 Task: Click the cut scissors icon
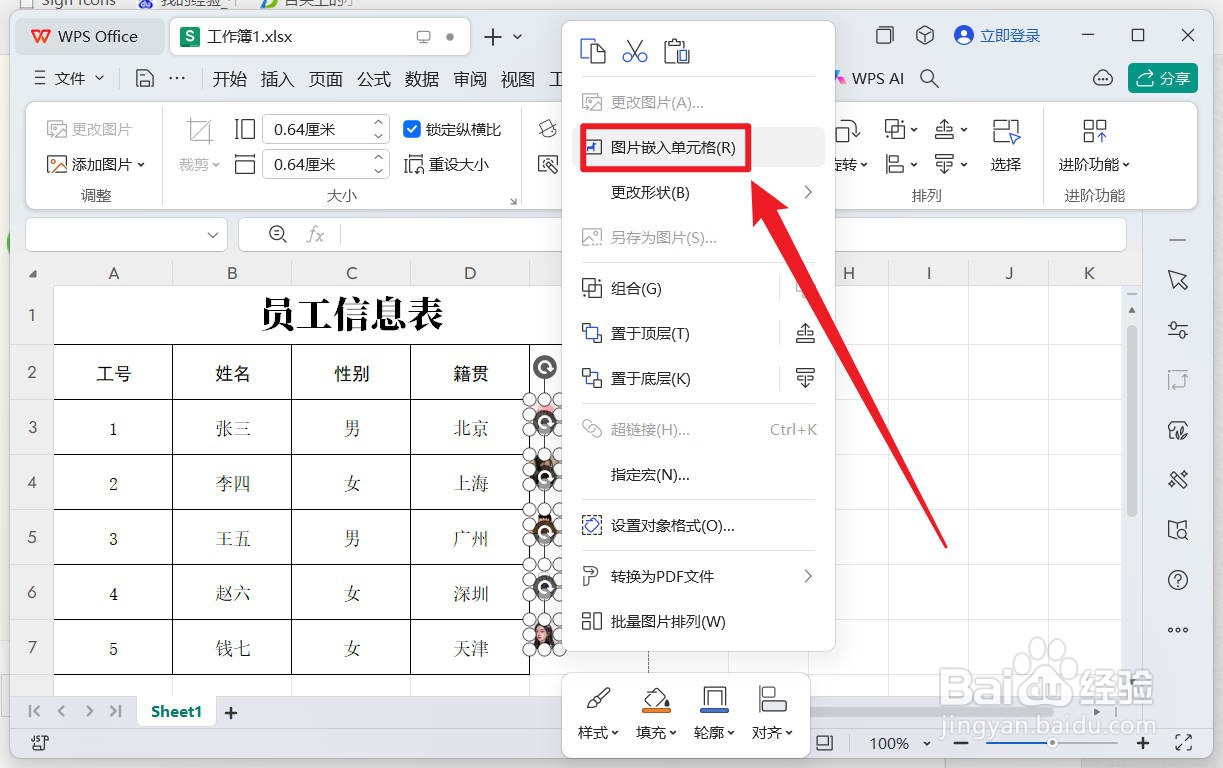635,50
